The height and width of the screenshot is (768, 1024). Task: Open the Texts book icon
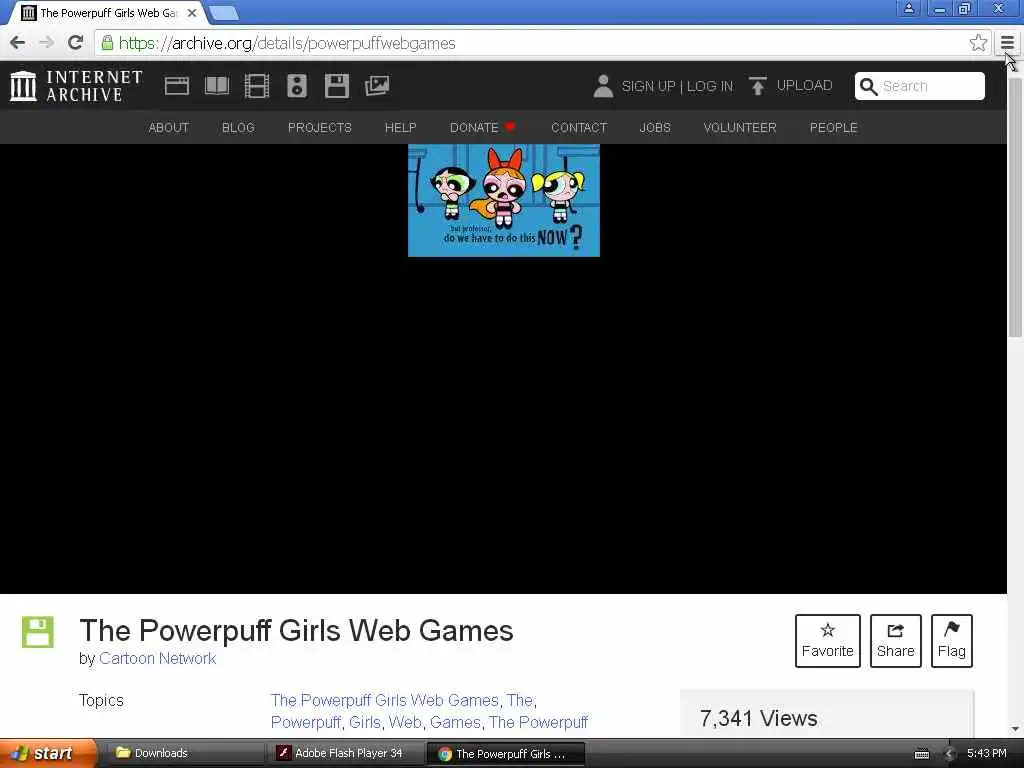(217, 86)
